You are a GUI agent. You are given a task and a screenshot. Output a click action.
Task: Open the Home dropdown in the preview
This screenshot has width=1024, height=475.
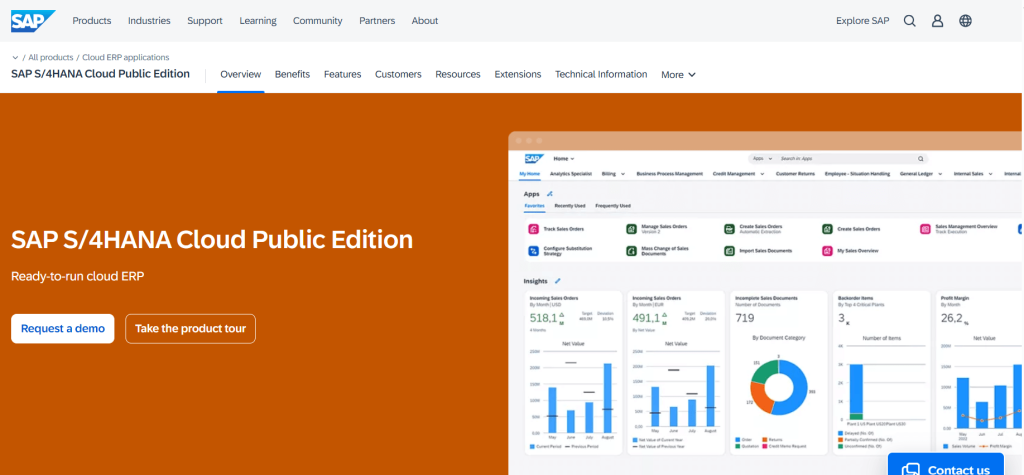pos(564,159)
